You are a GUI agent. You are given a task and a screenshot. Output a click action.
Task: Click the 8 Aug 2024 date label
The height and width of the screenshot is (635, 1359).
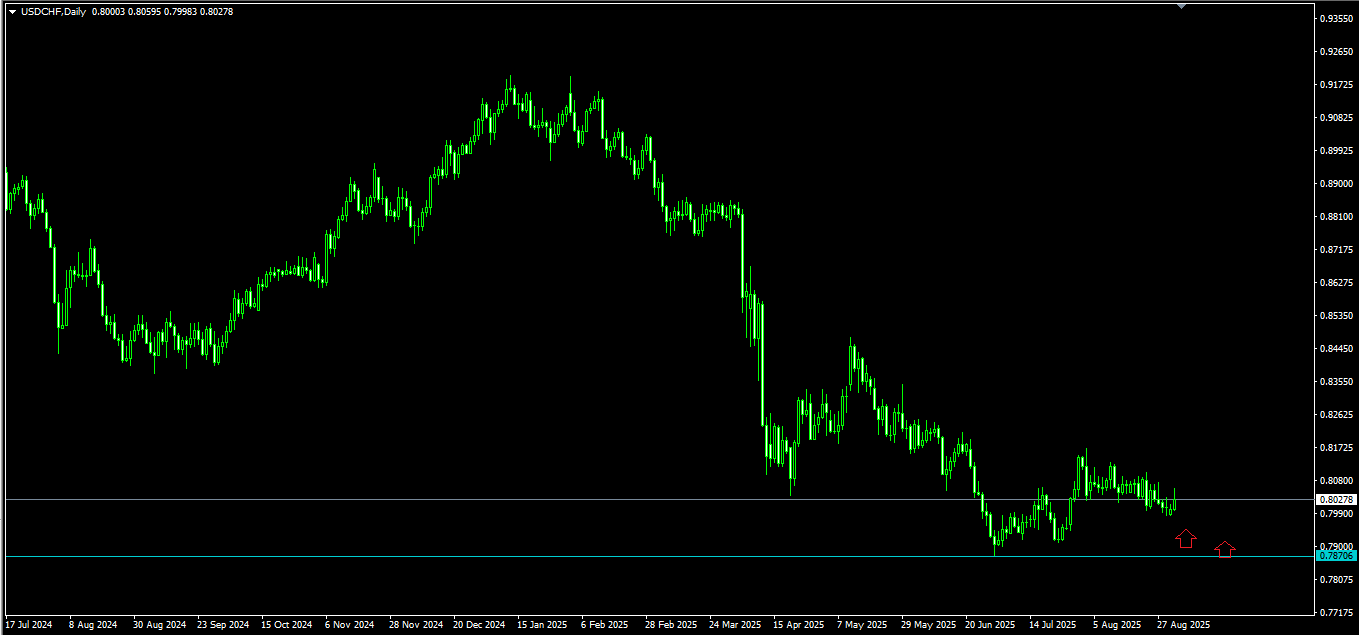tap(93, 625)
